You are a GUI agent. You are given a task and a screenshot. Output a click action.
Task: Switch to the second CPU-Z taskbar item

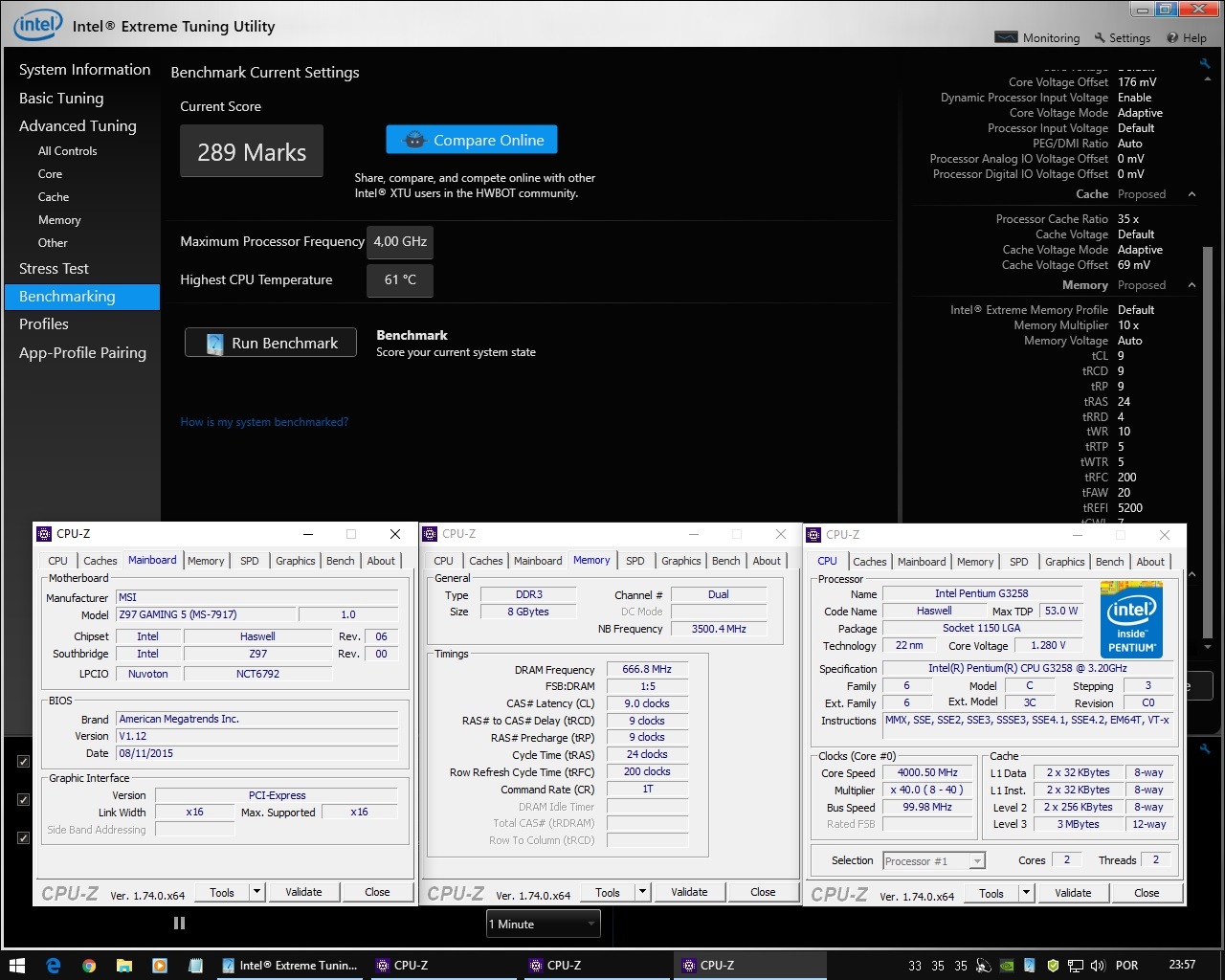click(x=596, y=966)
